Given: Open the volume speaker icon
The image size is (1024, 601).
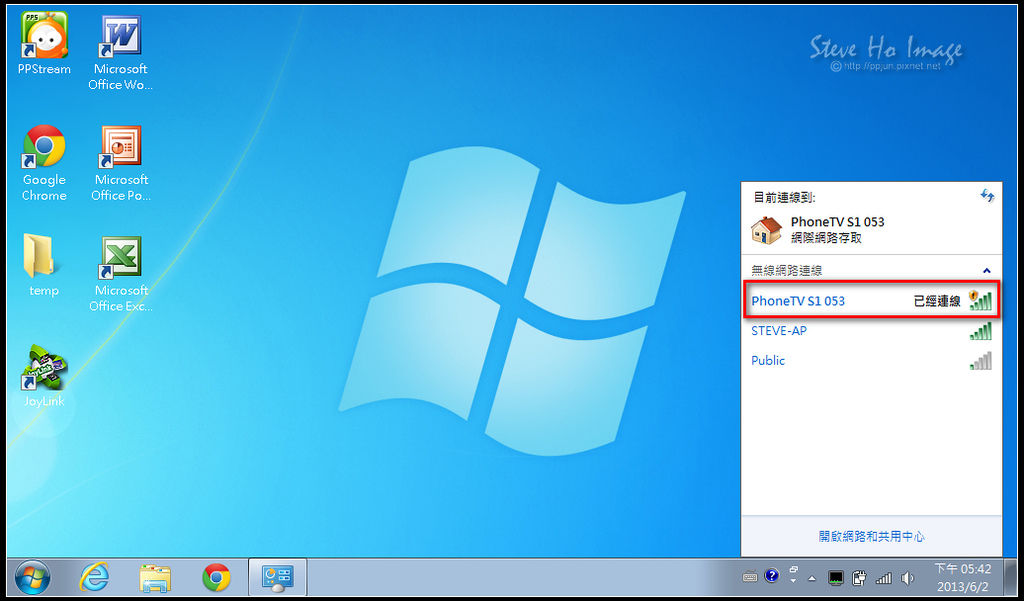Looking at the screenshot, I should 907,578.
